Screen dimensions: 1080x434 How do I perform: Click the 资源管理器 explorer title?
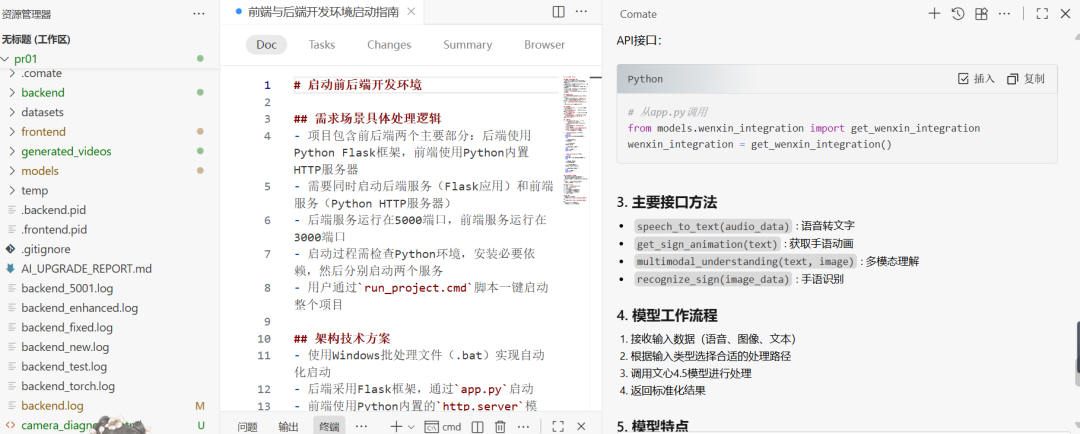pos(26,14)
